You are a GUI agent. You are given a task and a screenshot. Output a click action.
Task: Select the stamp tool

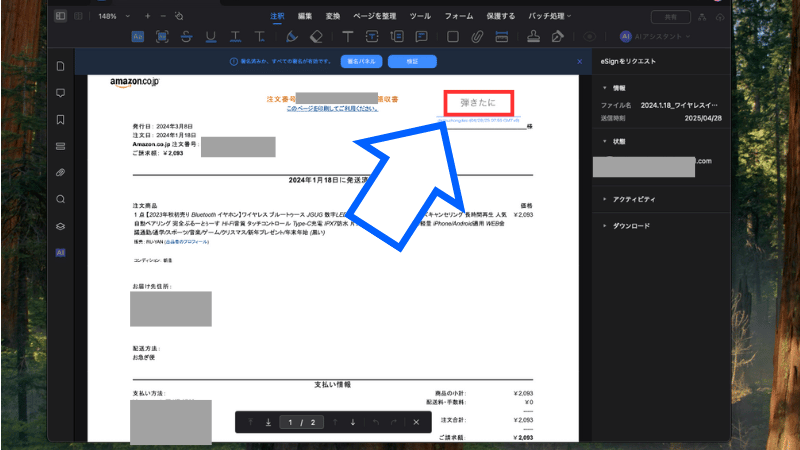click(x=533, y=36)
